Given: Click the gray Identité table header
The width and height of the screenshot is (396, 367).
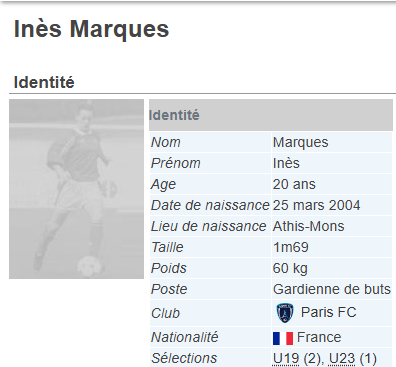Looking at the screenshot, I should 271,115.
